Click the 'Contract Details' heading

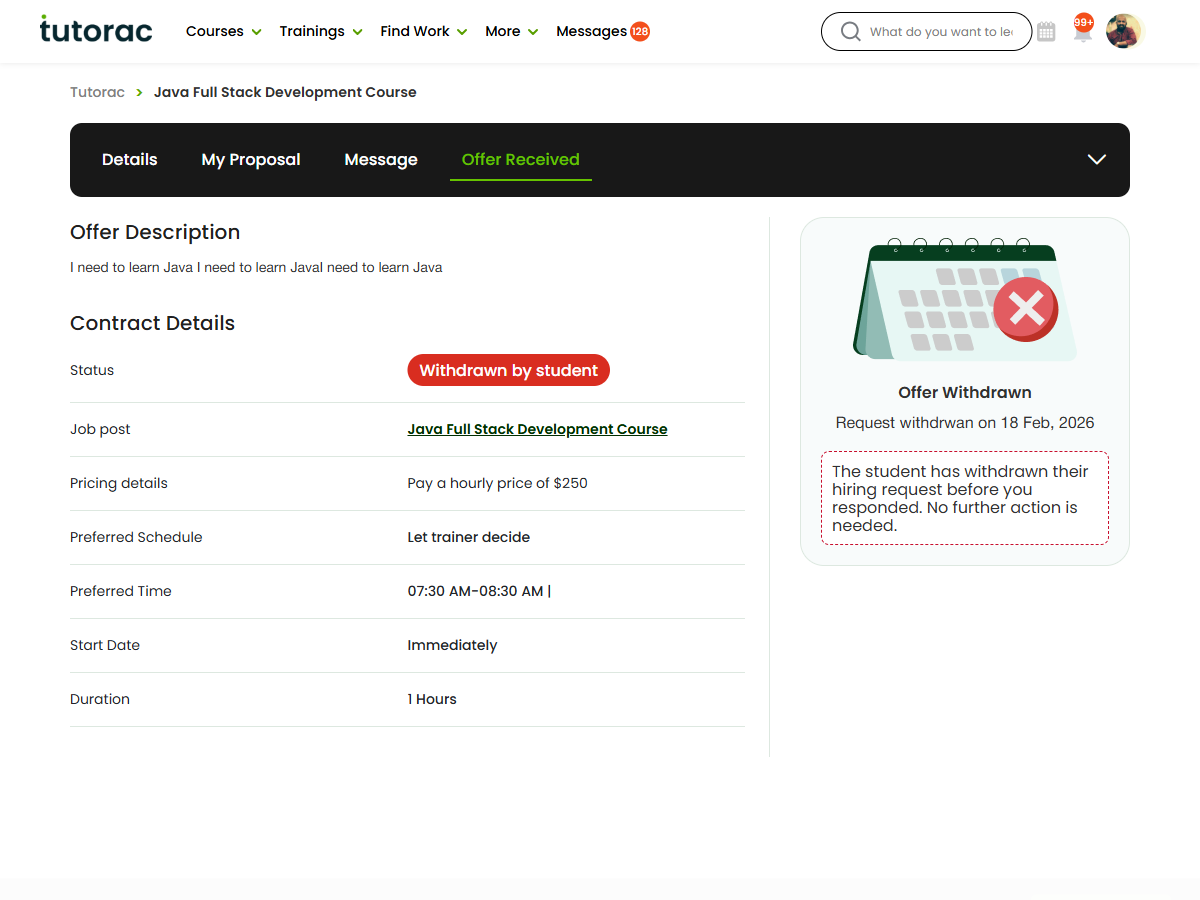tap(152, 323)
